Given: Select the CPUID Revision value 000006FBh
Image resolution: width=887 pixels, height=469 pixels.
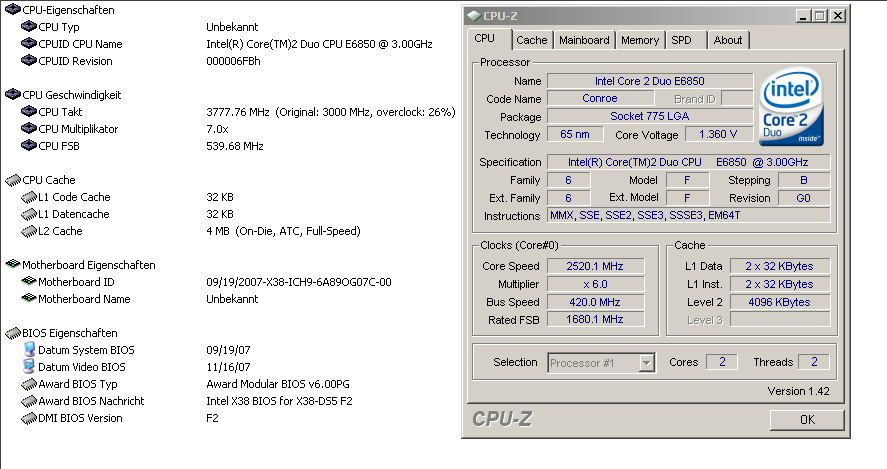Looking at the screenshot, I should coord(233,61).
